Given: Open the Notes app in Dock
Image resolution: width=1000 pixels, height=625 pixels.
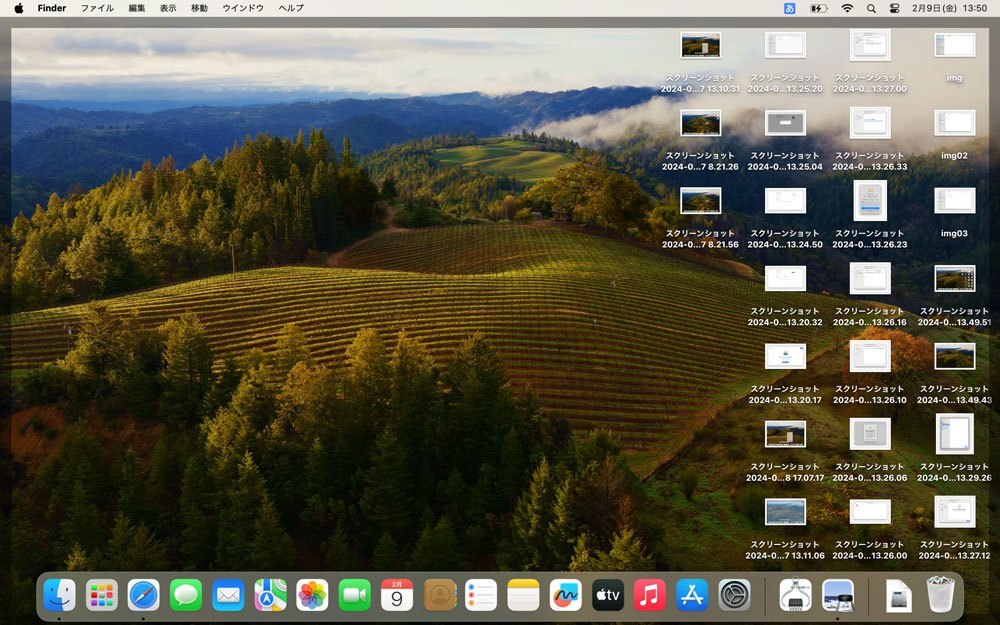Looking at the screenshot, I should coord(524,595).
